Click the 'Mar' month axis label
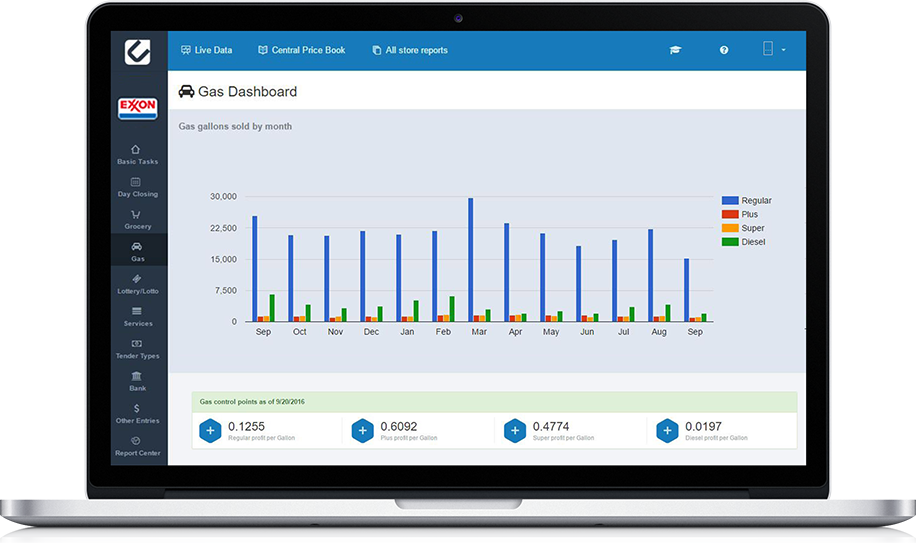This screenshot has width=916, height=543. 479,332
